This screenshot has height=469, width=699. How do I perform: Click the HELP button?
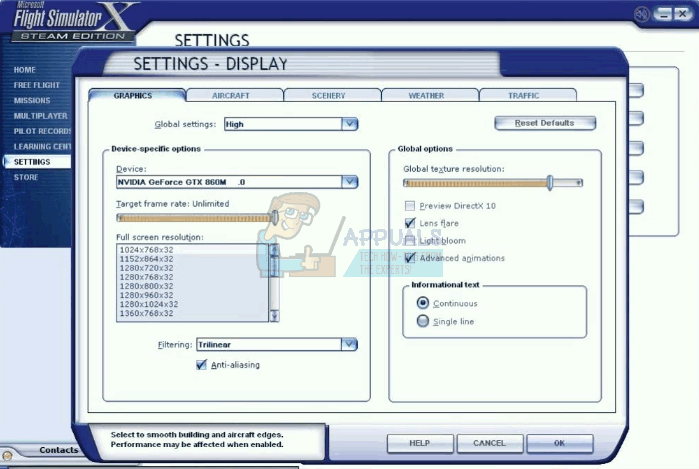coord(420,443)
